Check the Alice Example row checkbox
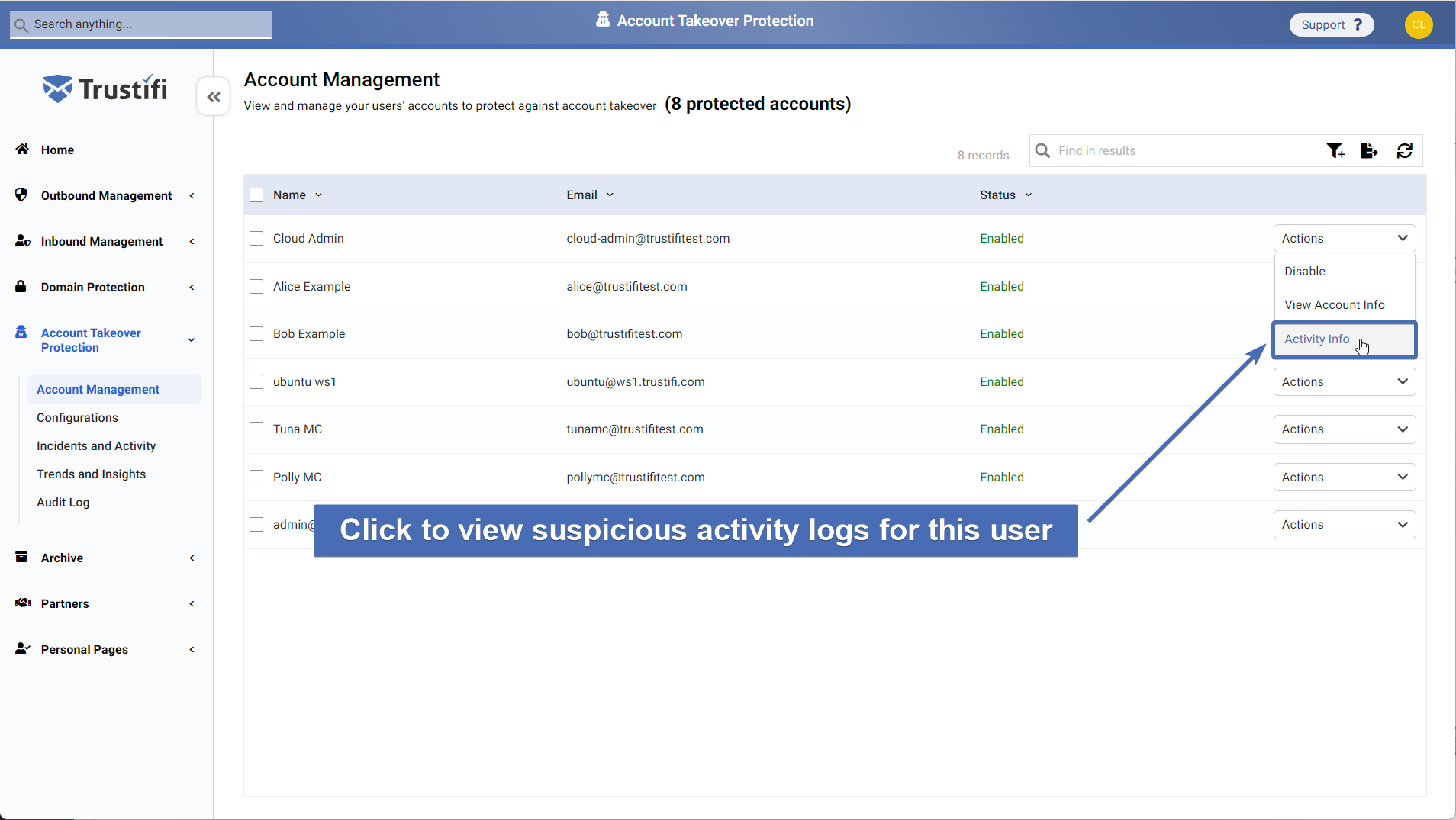 256,287
